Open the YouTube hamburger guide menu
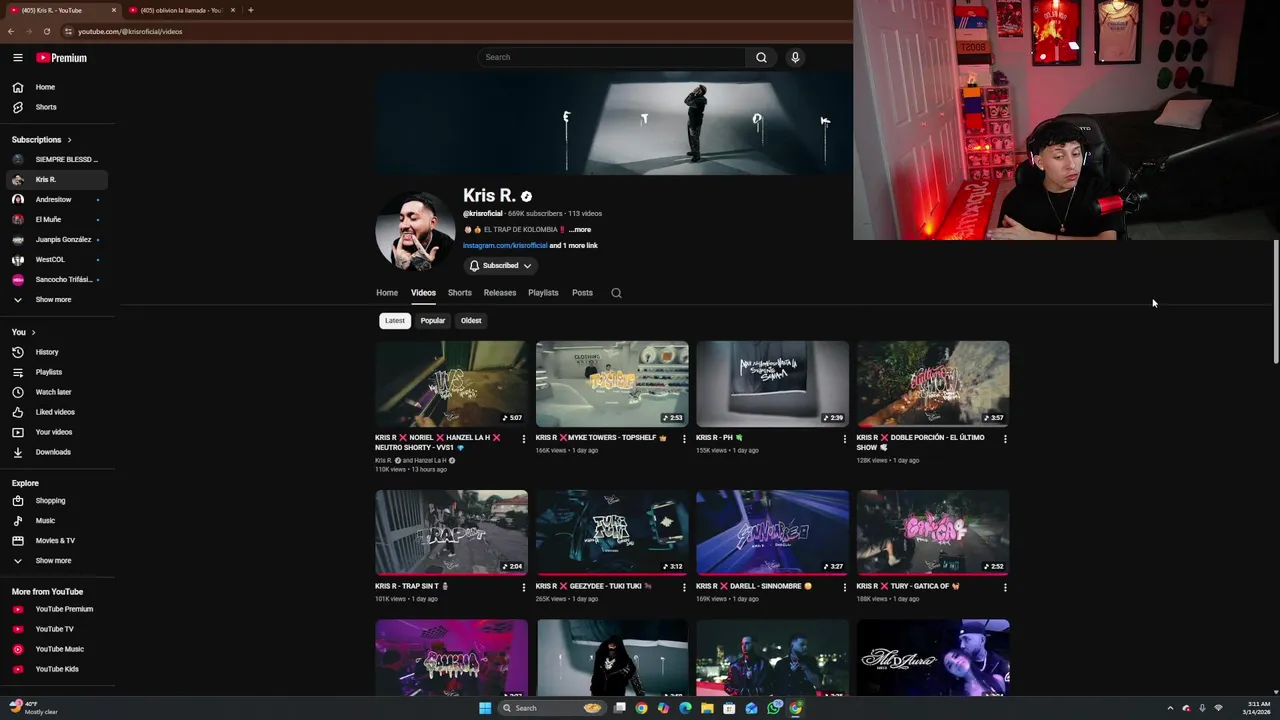Viewport: 1280px width, 720px height. point(17,58)
